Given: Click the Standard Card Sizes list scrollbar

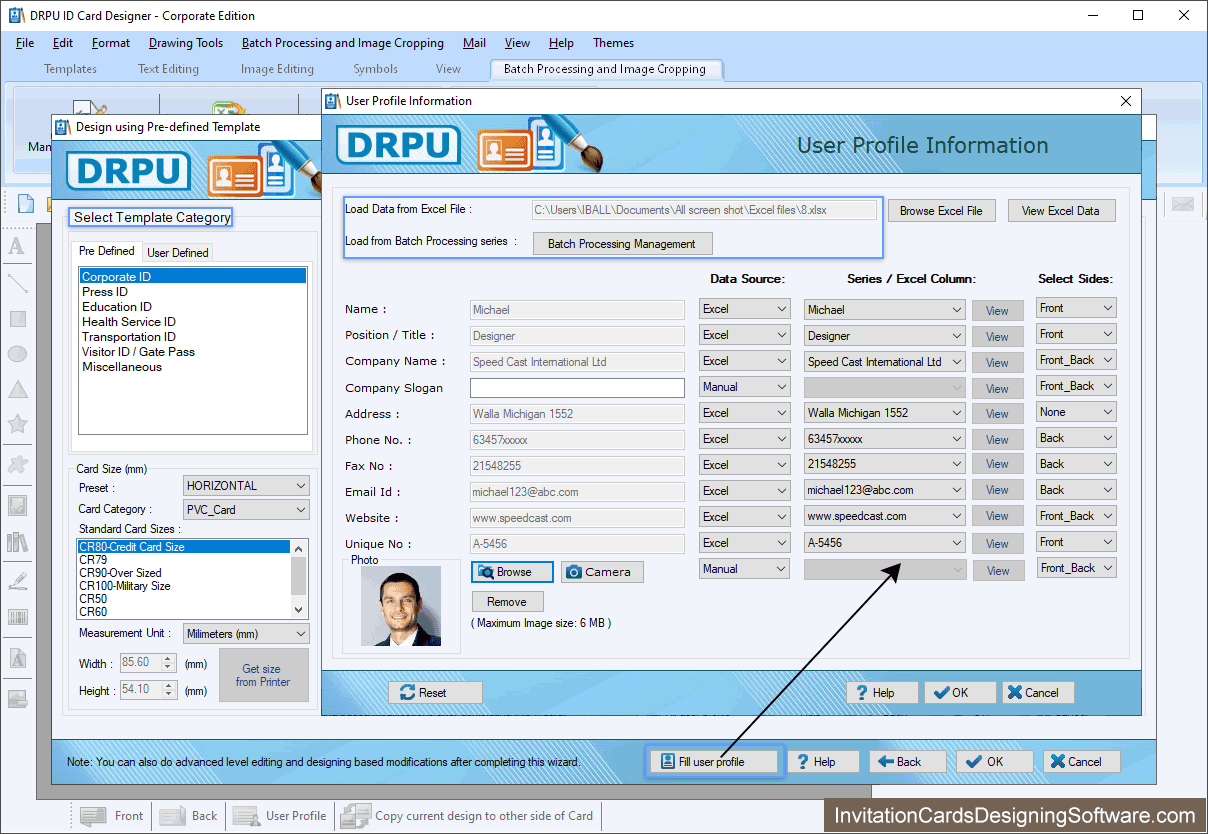Looking at the screenshot, I should click(298, 579).
